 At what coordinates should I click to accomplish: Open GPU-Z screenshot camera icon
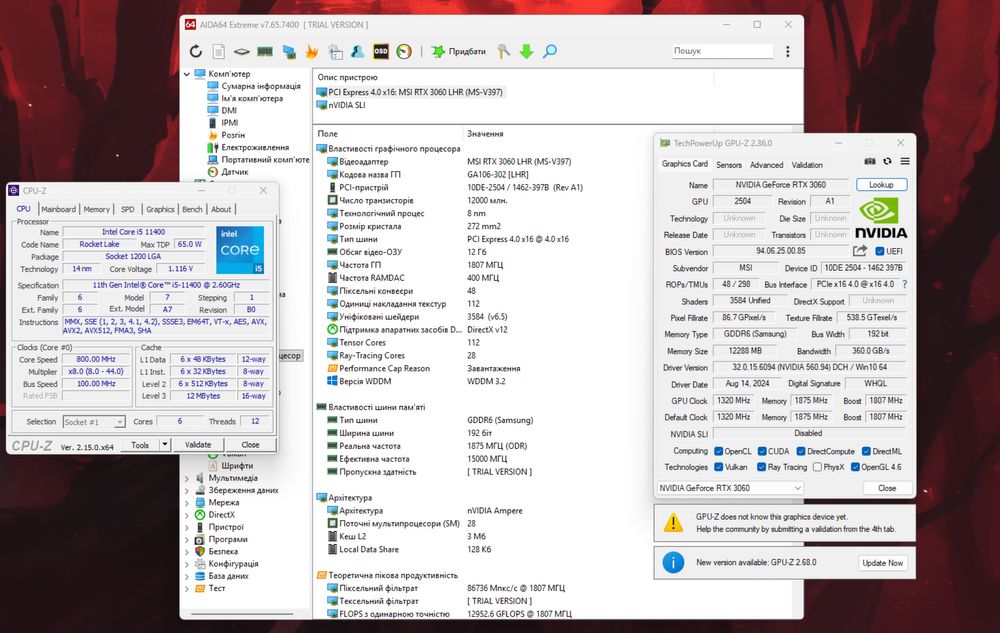[870, 161]
